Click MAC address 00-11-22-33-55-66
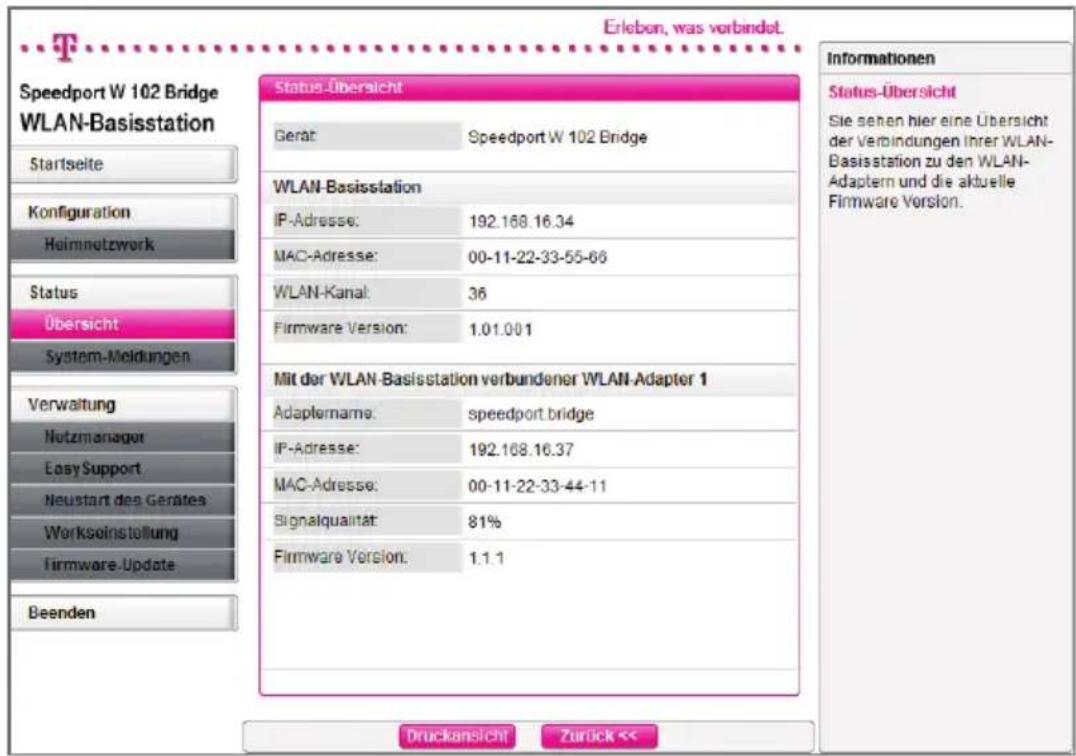This screenshot has height=756, width=1076. tap(537, 258)
